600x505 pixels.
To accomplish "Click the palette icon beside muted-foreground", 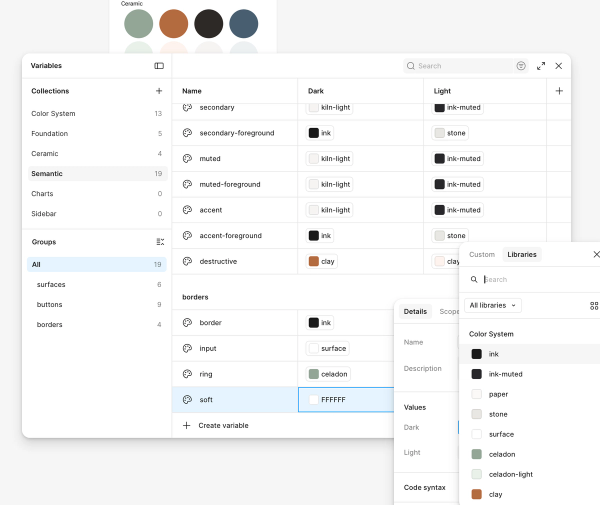I will click(187, 184).
